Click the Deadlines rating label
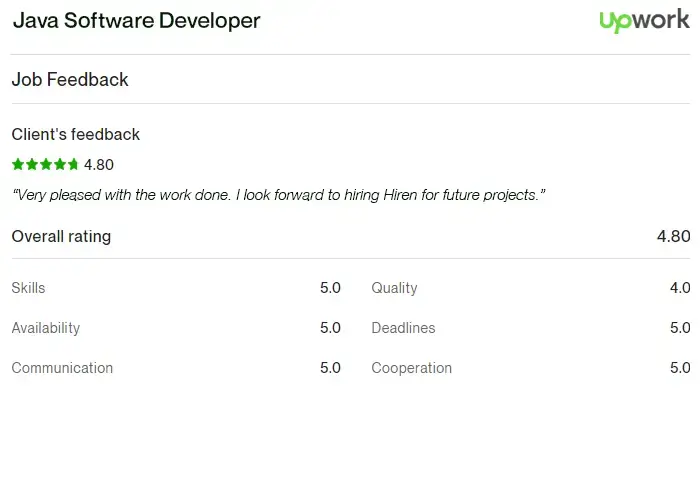The image size is (700, 500). coord(403,328)
